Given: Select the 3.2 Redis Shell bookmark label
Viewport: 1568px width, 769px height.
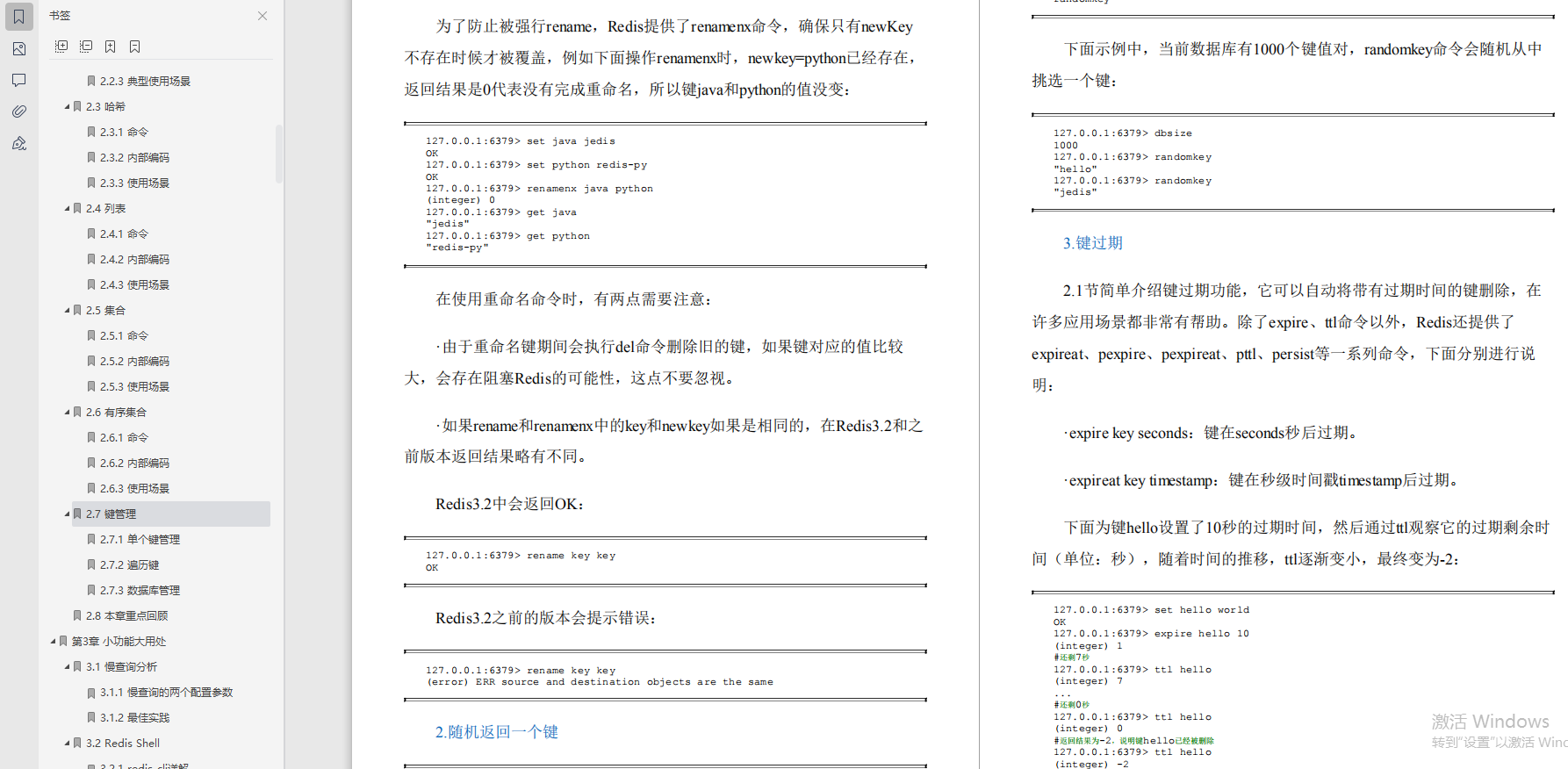Looking at the screenshot, I should [x=123, y=743].
